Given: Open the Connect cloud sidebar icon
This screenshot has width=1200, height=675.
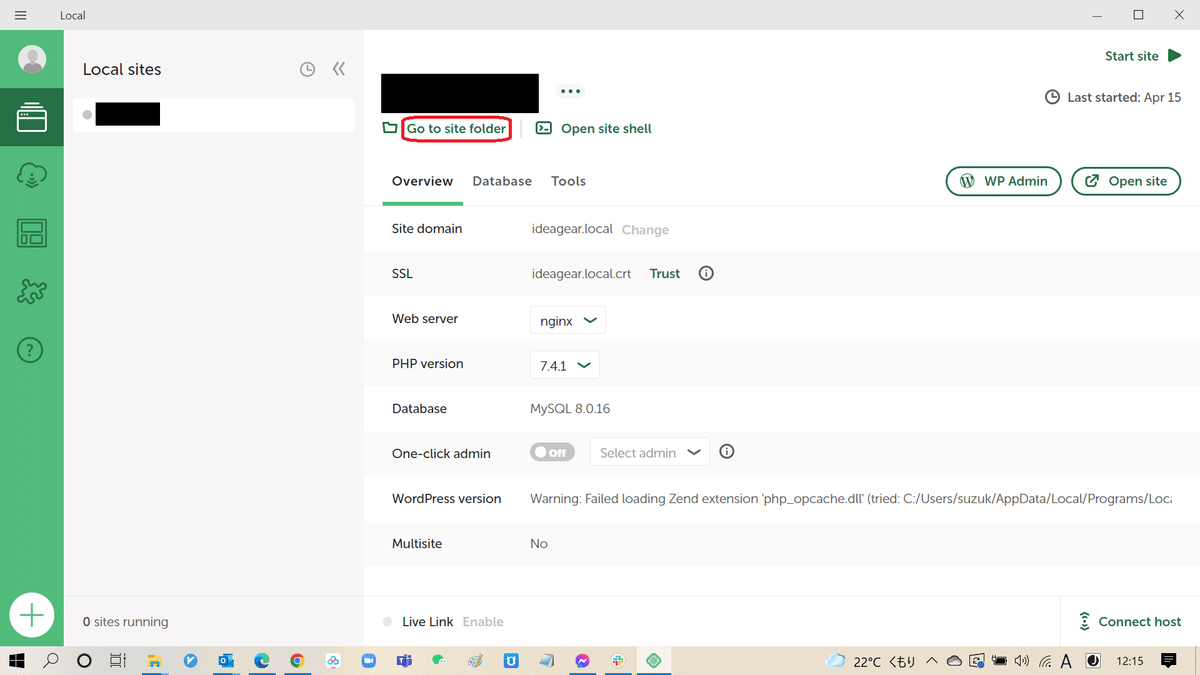Looking at the screenshot, I should [32, 177].
